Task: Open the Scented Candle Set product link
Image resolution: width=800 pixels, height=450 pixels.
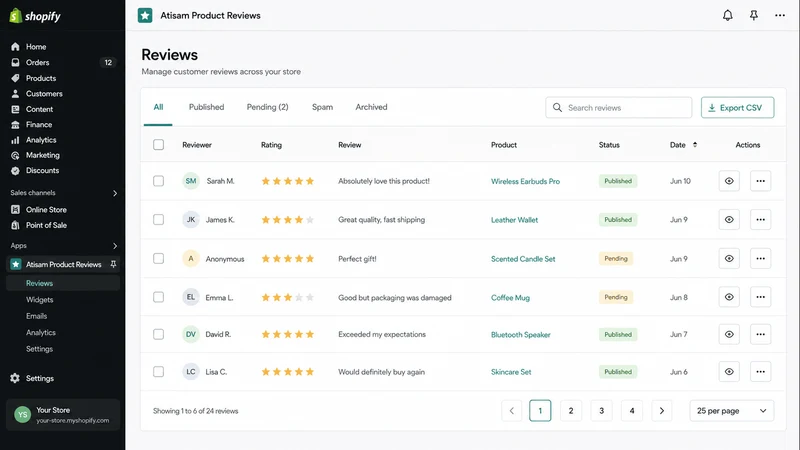Action: 523,259
